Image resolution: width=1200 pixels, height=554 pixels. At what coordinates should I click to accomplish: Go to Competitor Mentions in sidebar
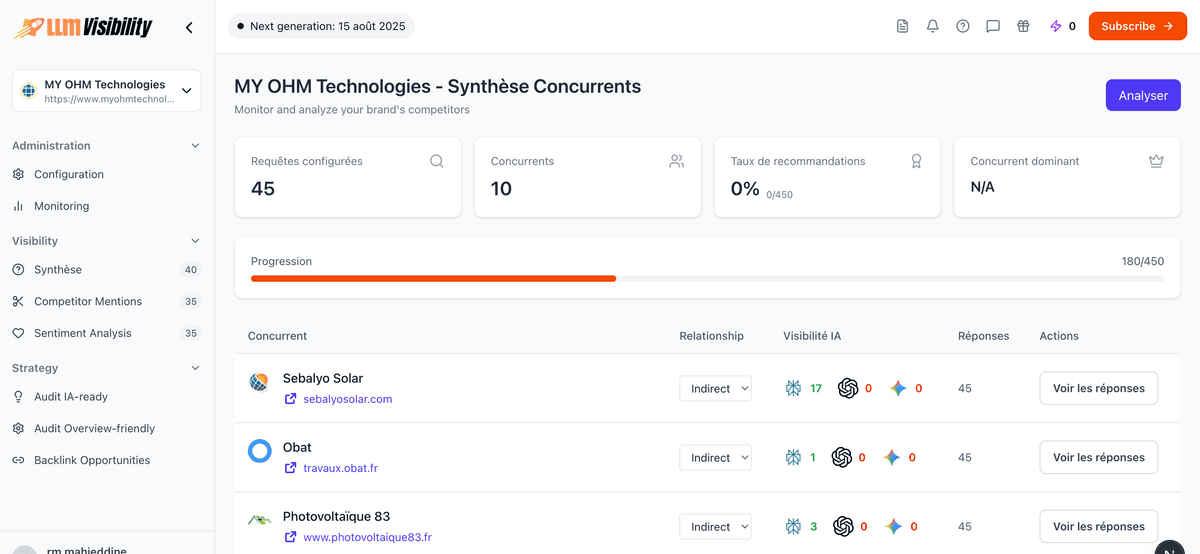point(88,301)
